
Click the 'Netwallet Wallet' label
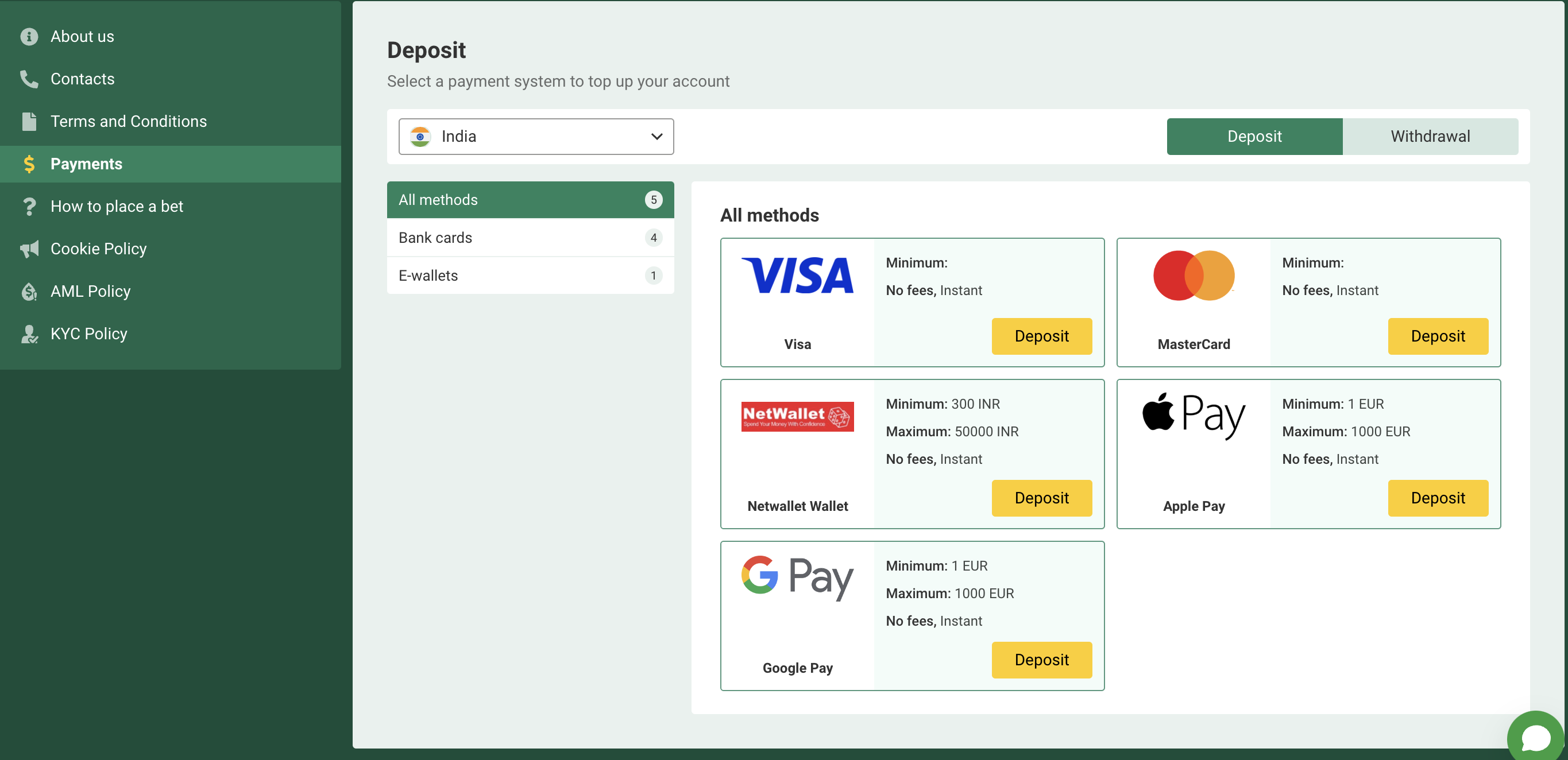[x=797, y=506]
